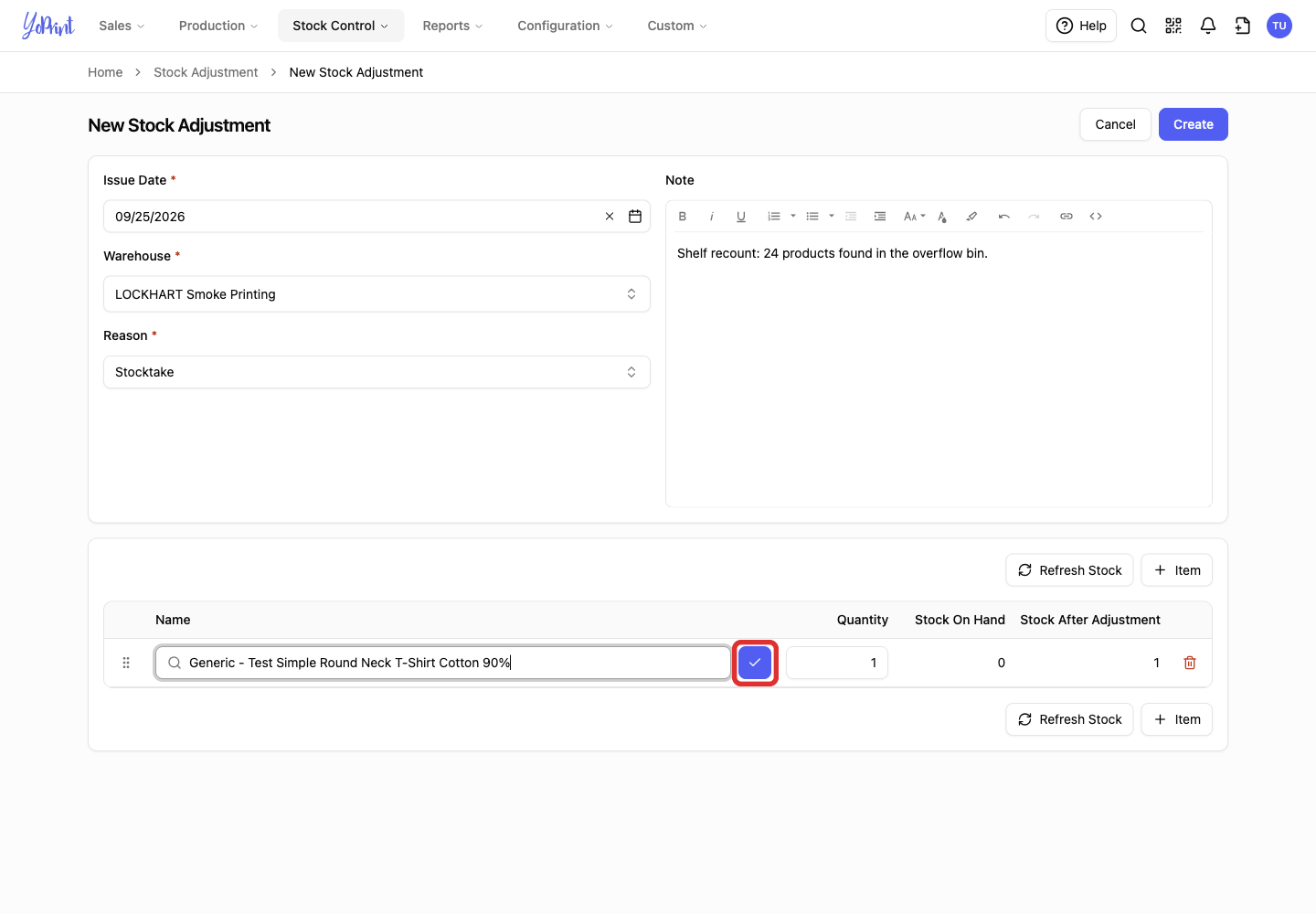Image resolution: width=1316 pixels, height=914 pixels.
Task: Open the quick-create document icon
Action: point(1243,26)
